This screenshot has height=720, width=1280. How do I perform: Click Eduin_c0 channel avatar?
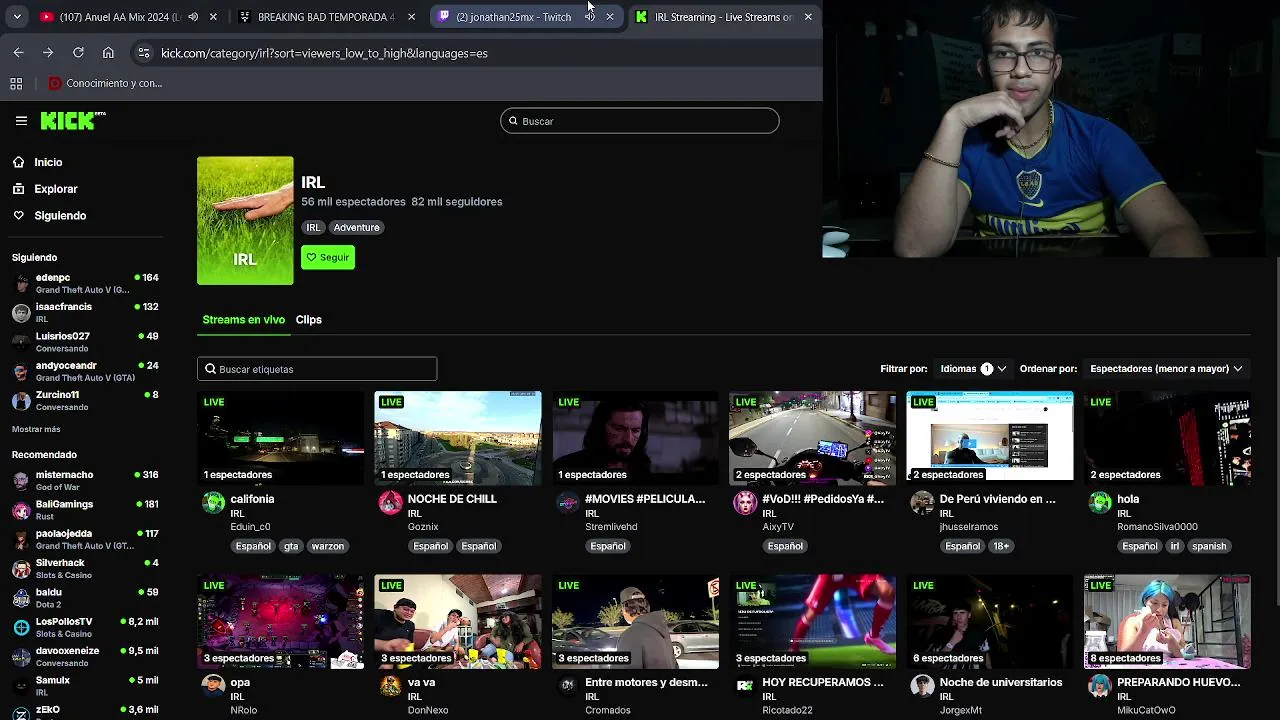[213, 503]
